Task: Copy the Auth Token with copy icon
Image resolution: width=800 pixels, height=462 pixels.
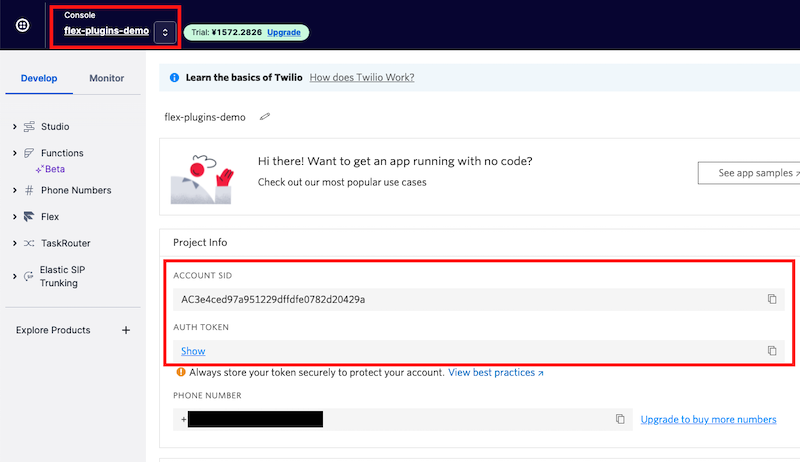Action: point(772,351)
